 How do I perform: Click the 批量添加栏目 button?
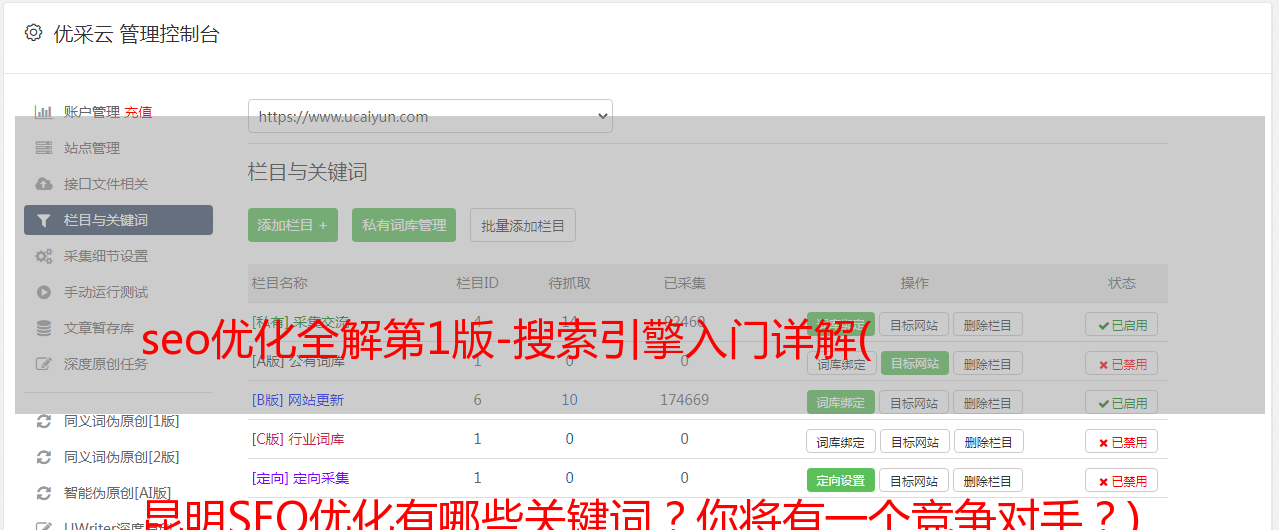523,225
